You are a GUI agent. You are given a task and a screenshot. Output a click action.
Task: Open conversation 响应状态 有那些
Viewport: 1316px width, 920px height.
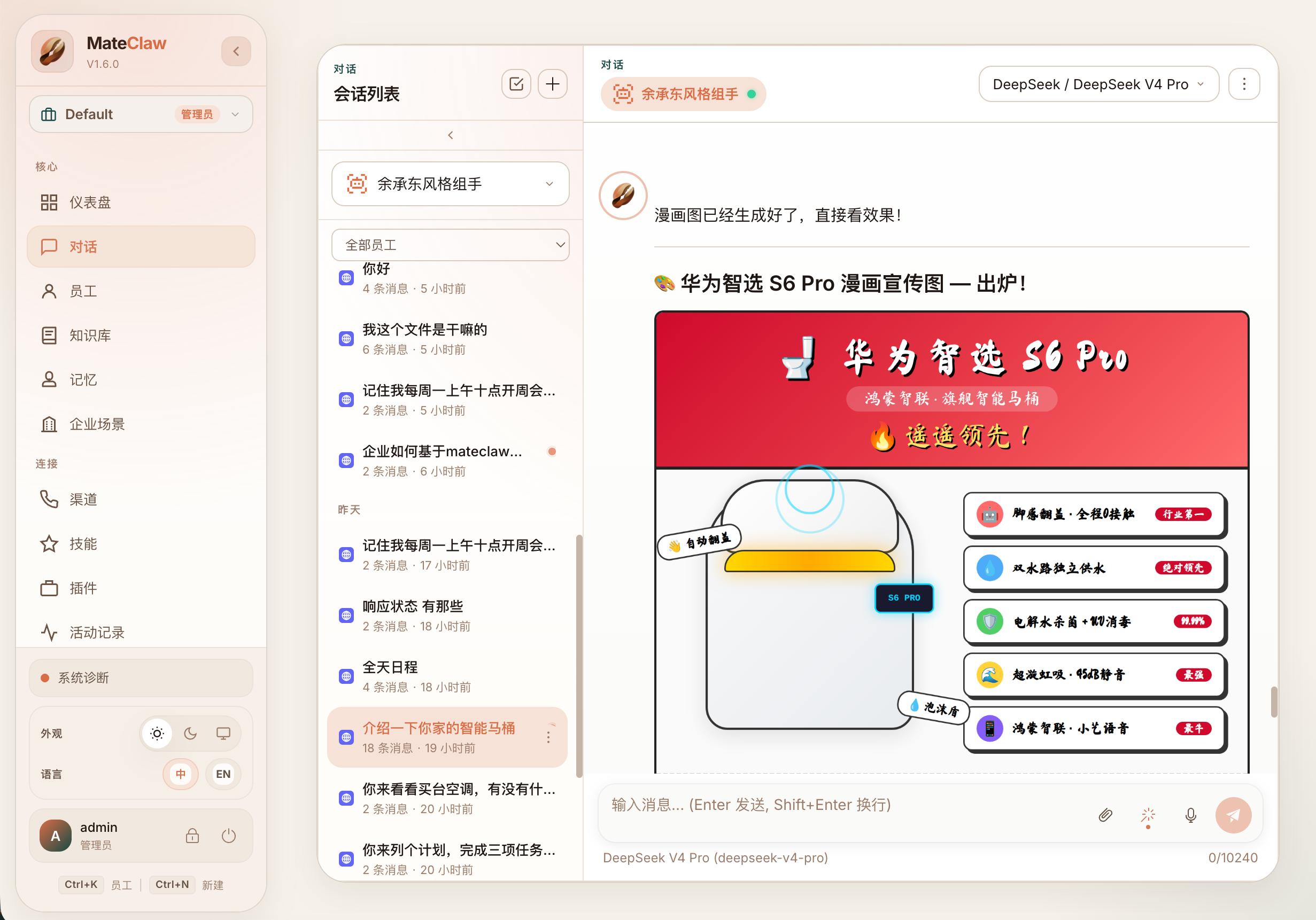point(447,616)
